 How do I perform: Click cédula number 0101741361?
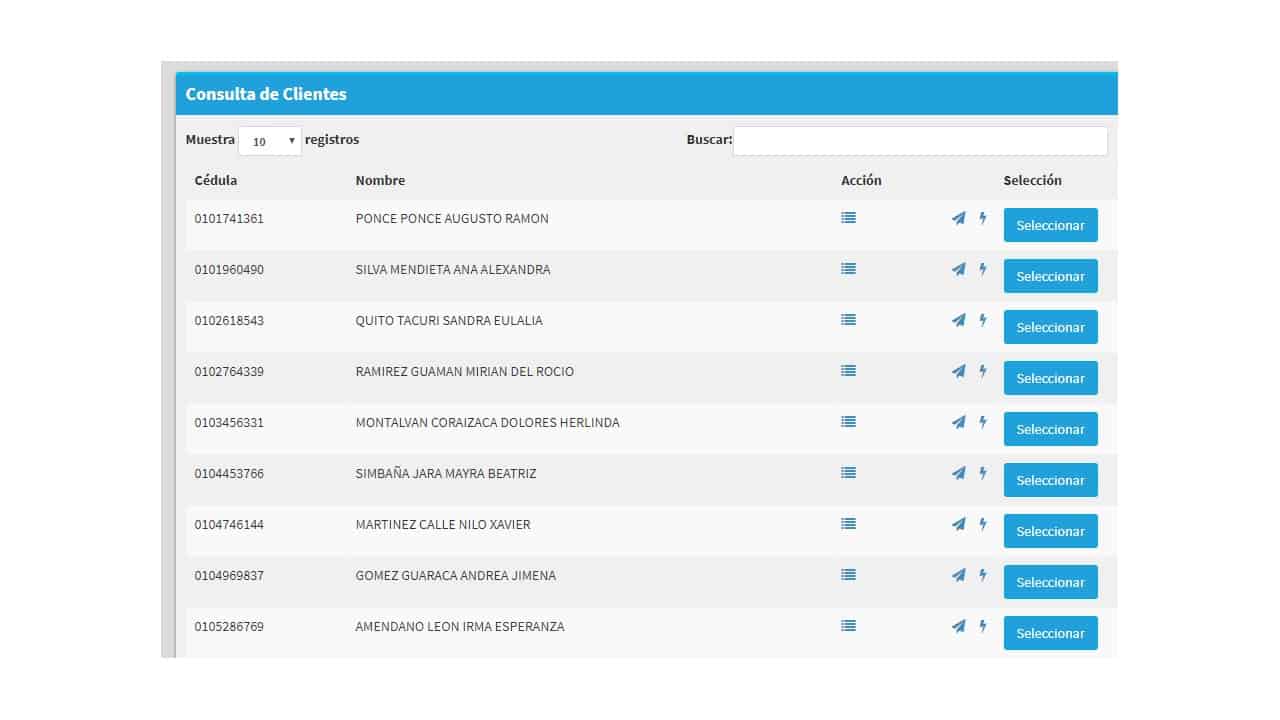229,218
